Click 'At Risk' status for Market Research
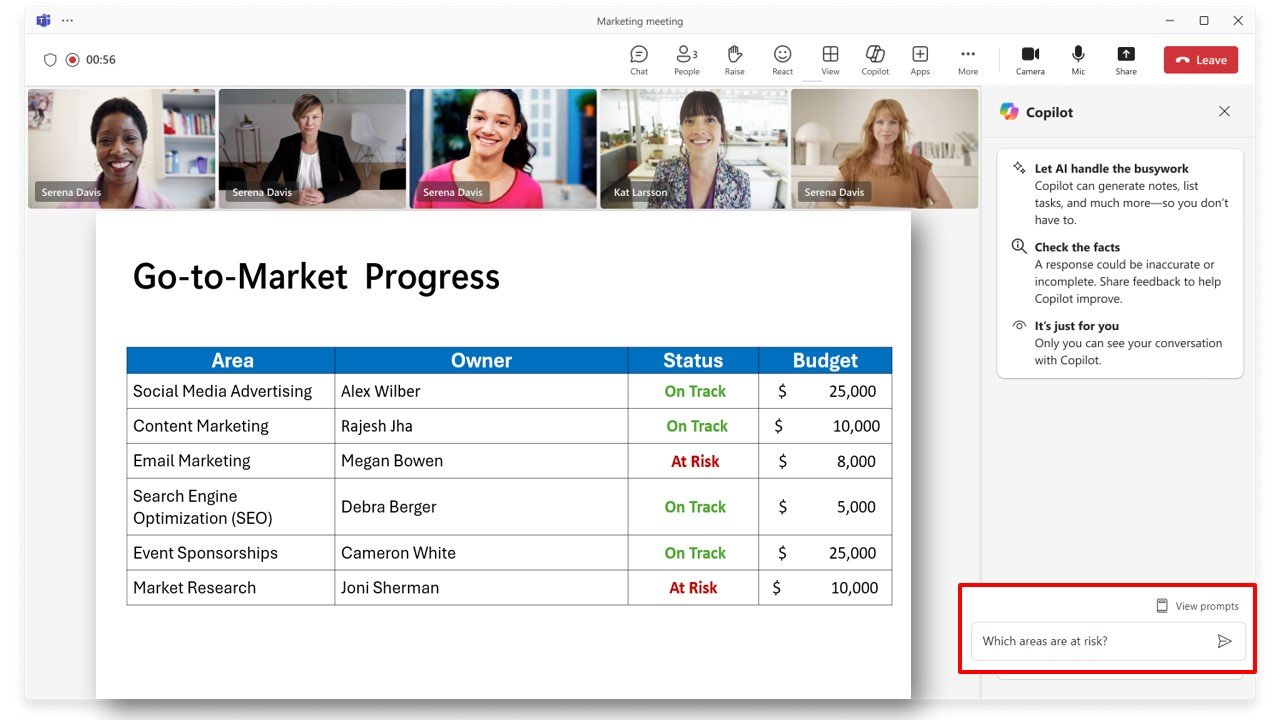The width and height of the screenshot is (1280, 720). click(693, 588)
